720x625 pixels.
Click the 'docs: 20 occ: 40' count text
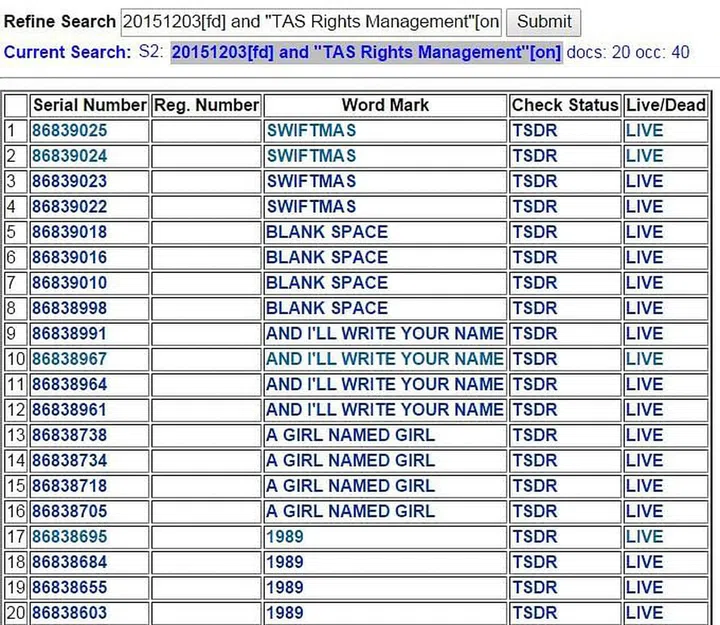point(628,52)
